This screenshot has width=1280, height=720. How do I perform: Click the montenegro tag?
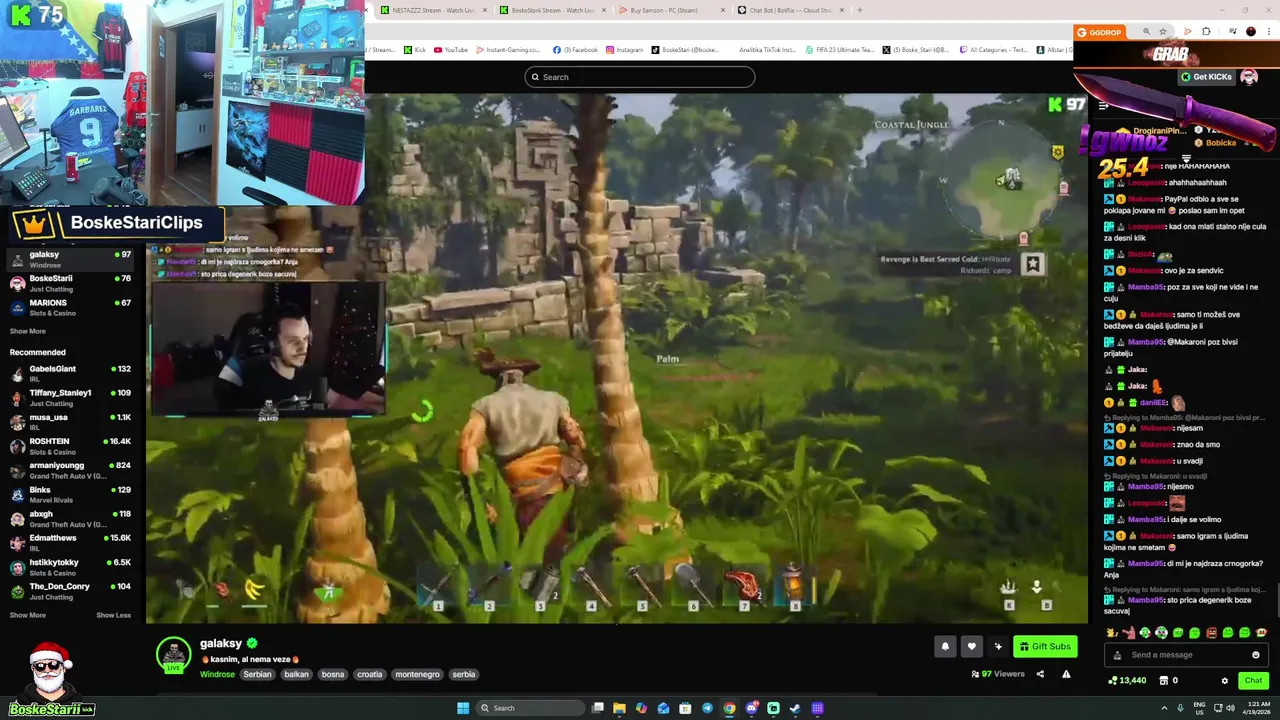coord(417,674)
